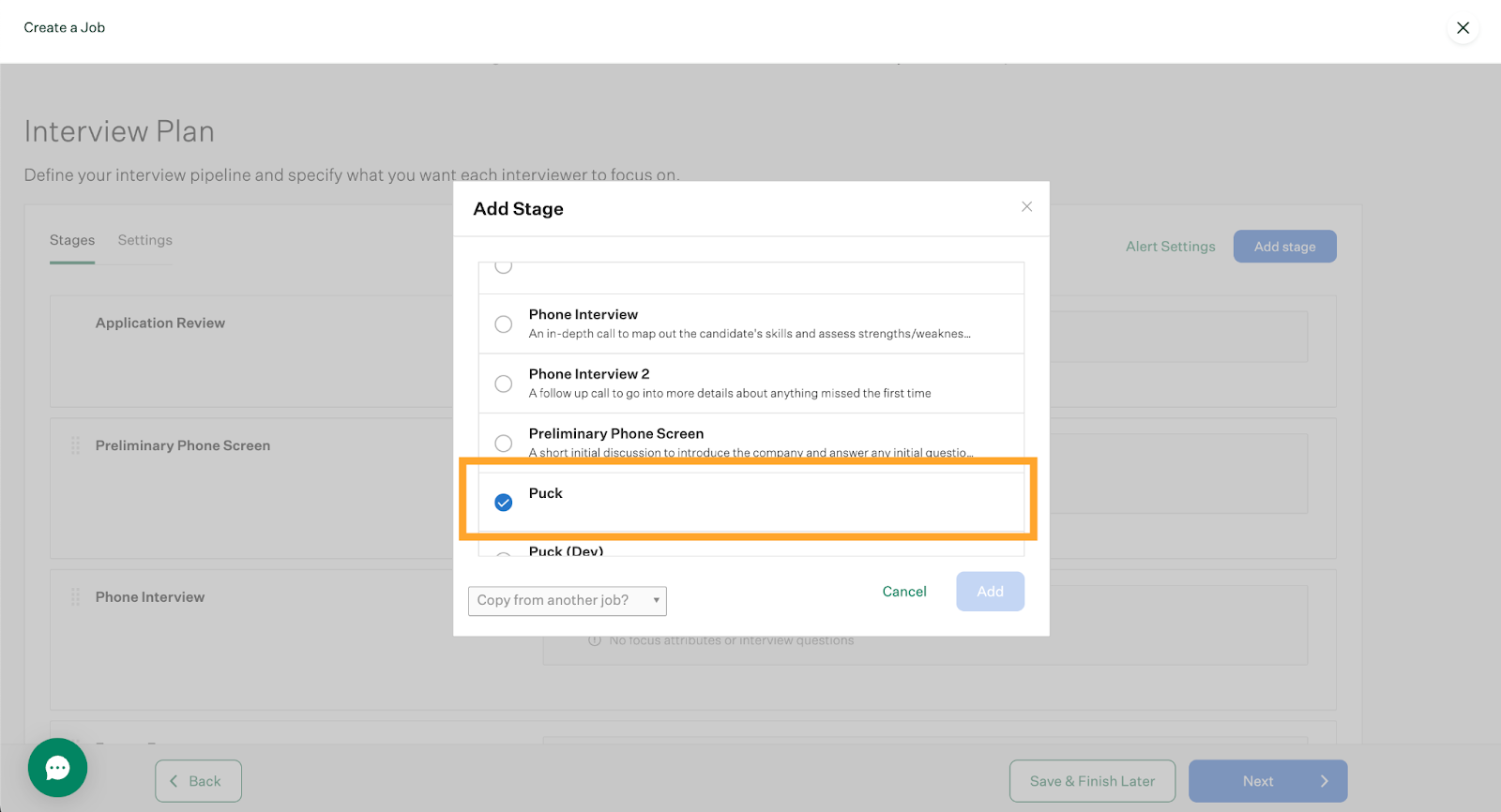The image size is (1501, 812).
Task: Click the Next button's right chevron
Action: [1324, 781]
